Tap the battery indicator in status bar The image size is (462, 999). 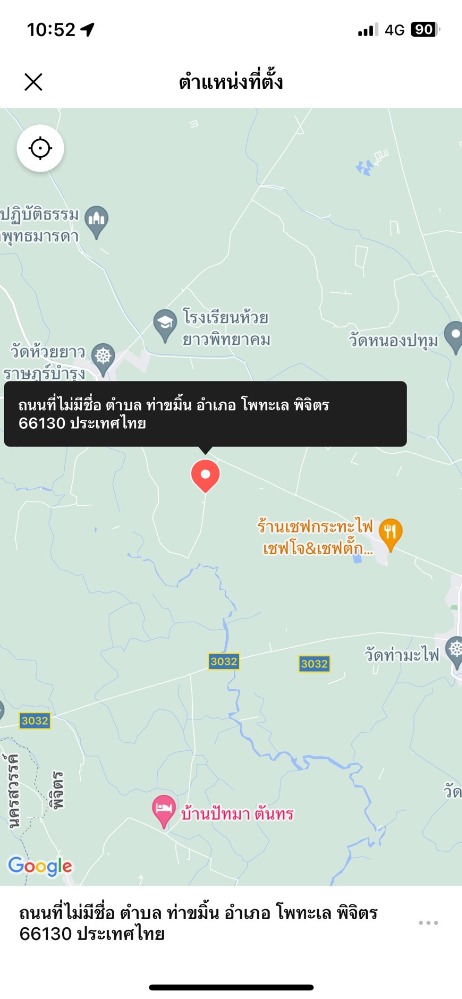[x=423, y=29]
